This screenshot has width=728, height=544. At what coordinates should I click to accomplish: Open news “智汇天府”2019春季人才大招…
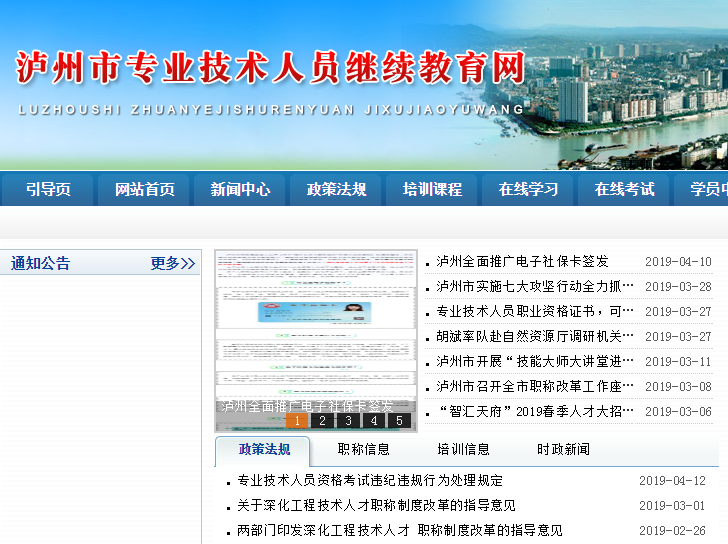click(x=534, y=412)
